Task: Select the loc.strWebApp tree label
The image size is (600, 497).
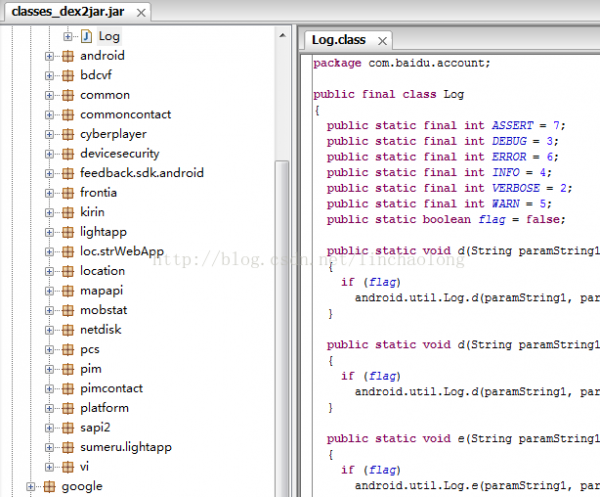Action: click(122, 252)
